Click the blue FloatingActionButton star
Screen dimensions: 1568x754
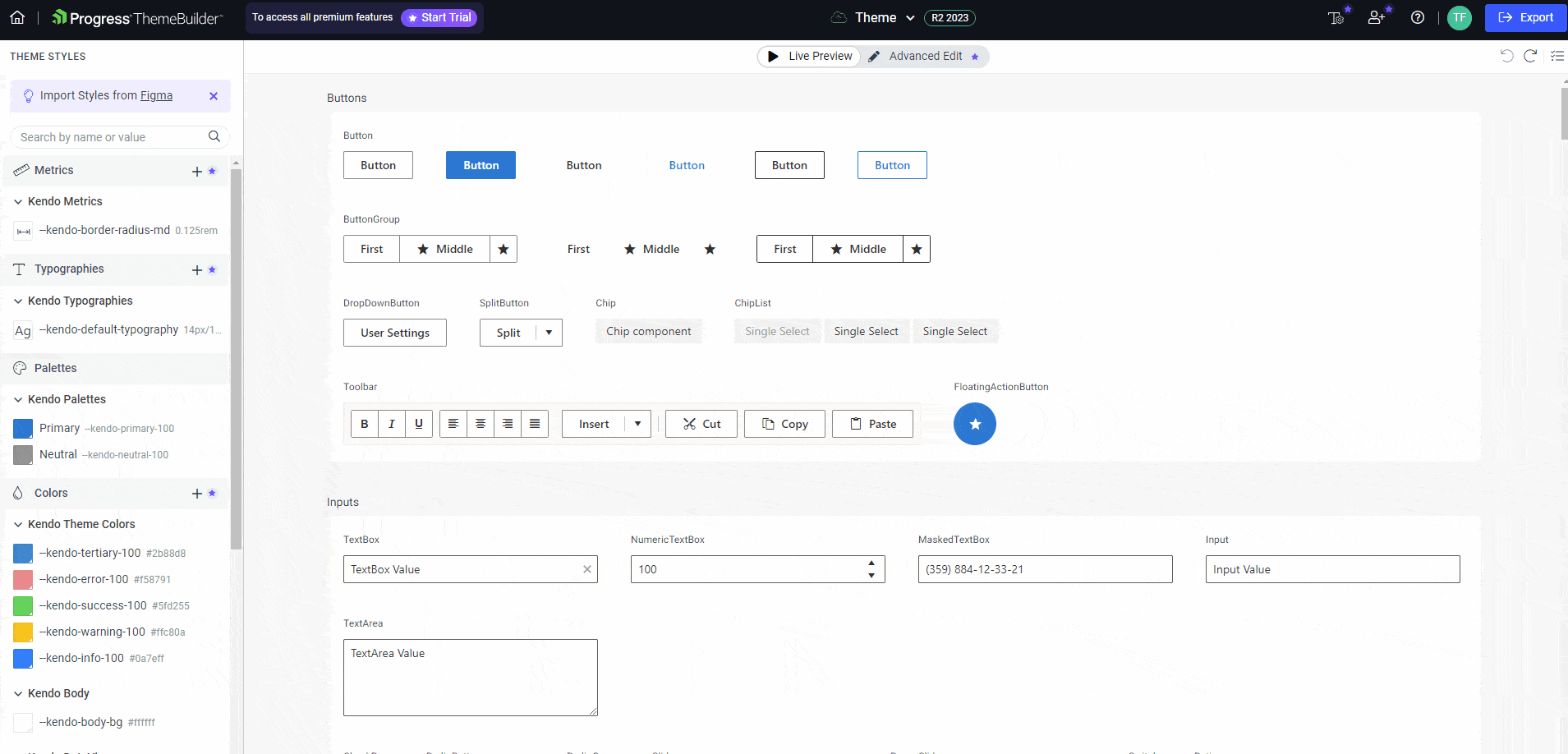[x=975, y=424]
